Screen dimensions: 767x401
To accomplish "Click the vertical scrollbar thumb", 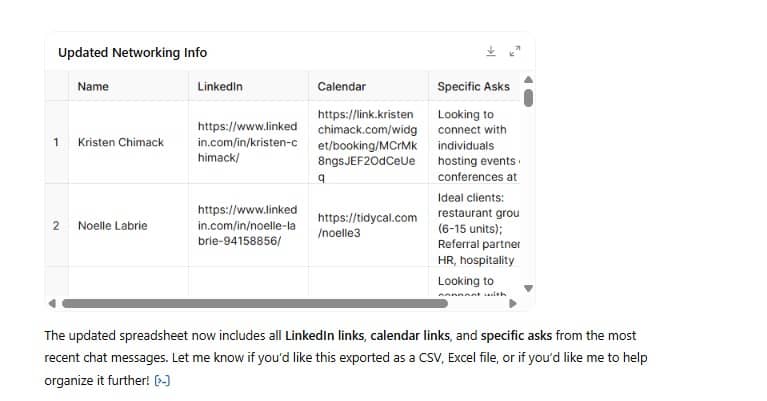I will coord(528,98).
